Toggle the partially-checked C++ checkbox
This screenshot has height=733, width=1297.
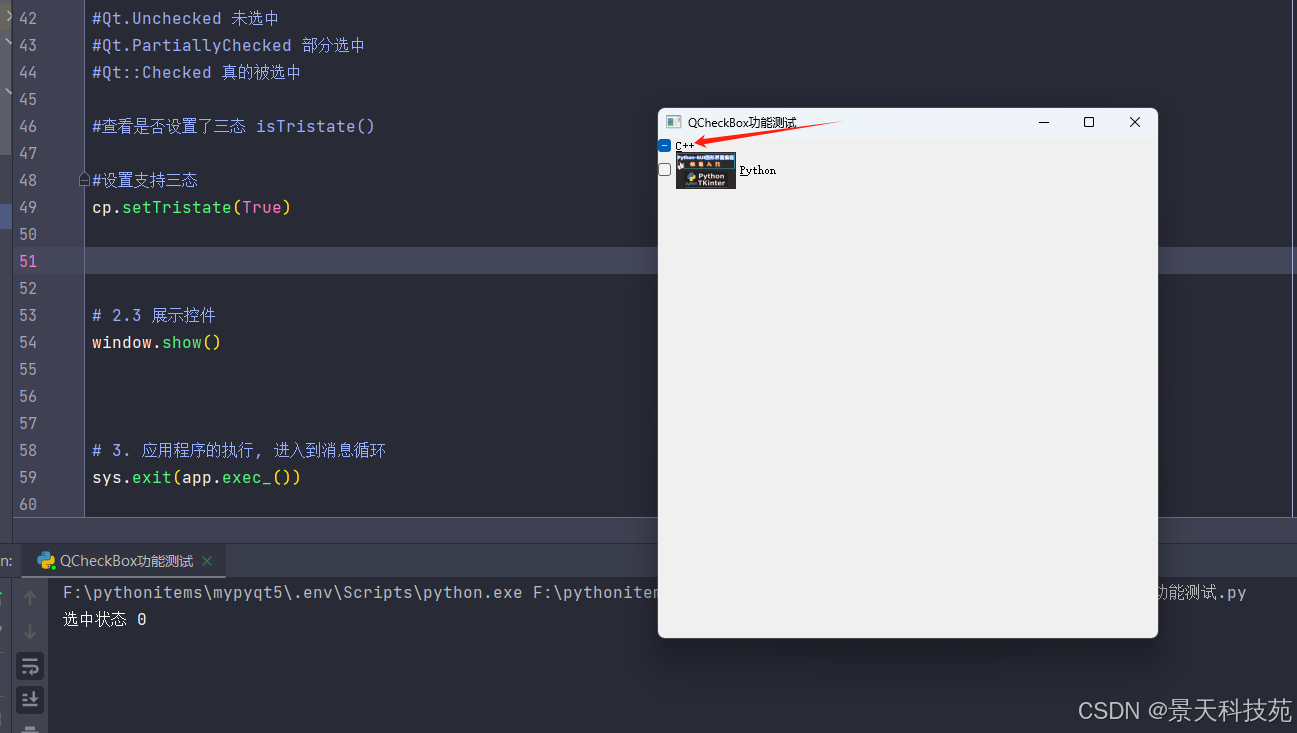pos(664,145)
